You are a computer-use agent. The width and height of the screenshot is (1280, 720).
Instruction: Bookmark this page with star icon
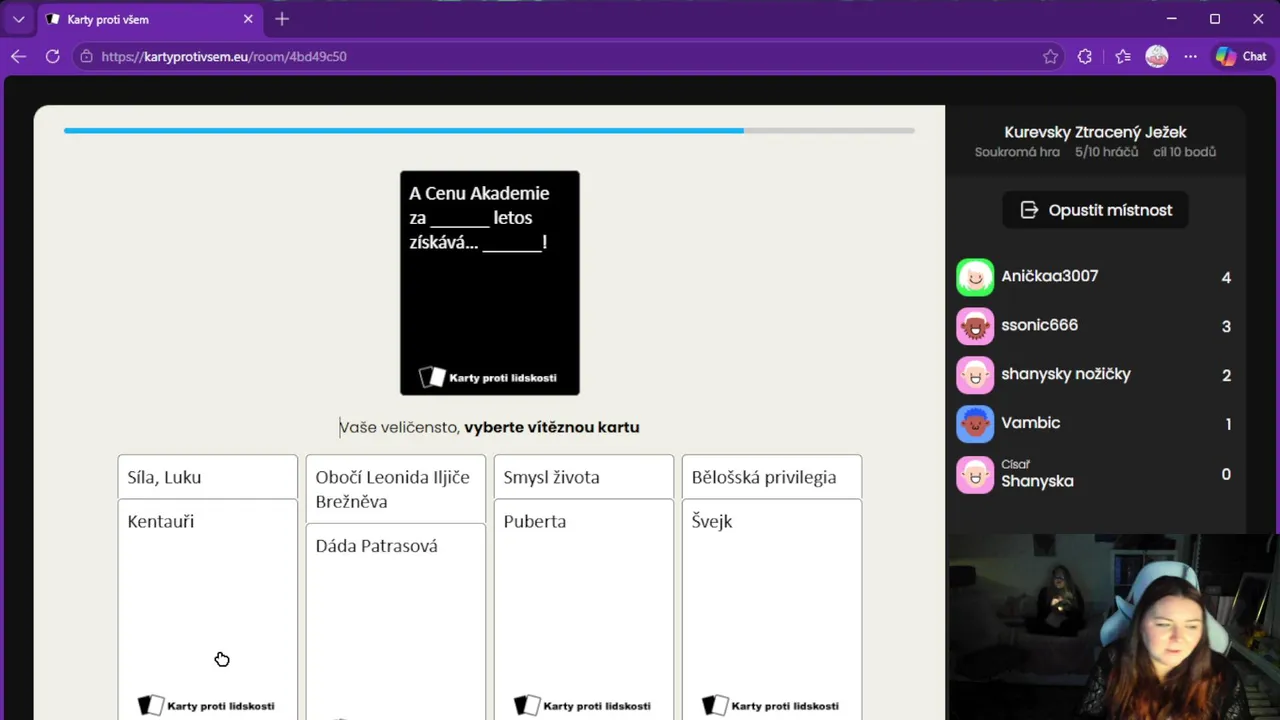tap(1050, 57)
